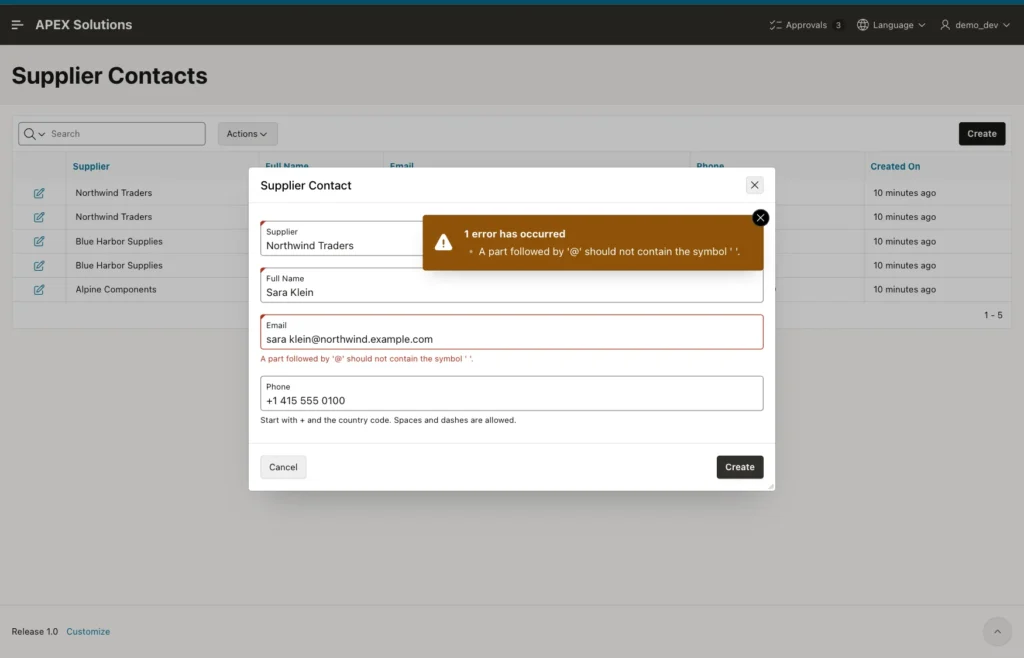The height and width of the screenshot is (658, 1024).
Task: Click the Approvals checklist icon
Action: coord(775,25)
